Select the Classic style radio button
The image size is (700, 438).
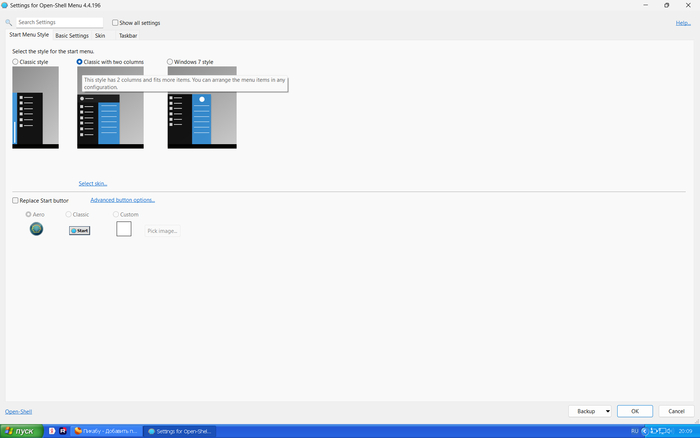[x=15, y=62]
